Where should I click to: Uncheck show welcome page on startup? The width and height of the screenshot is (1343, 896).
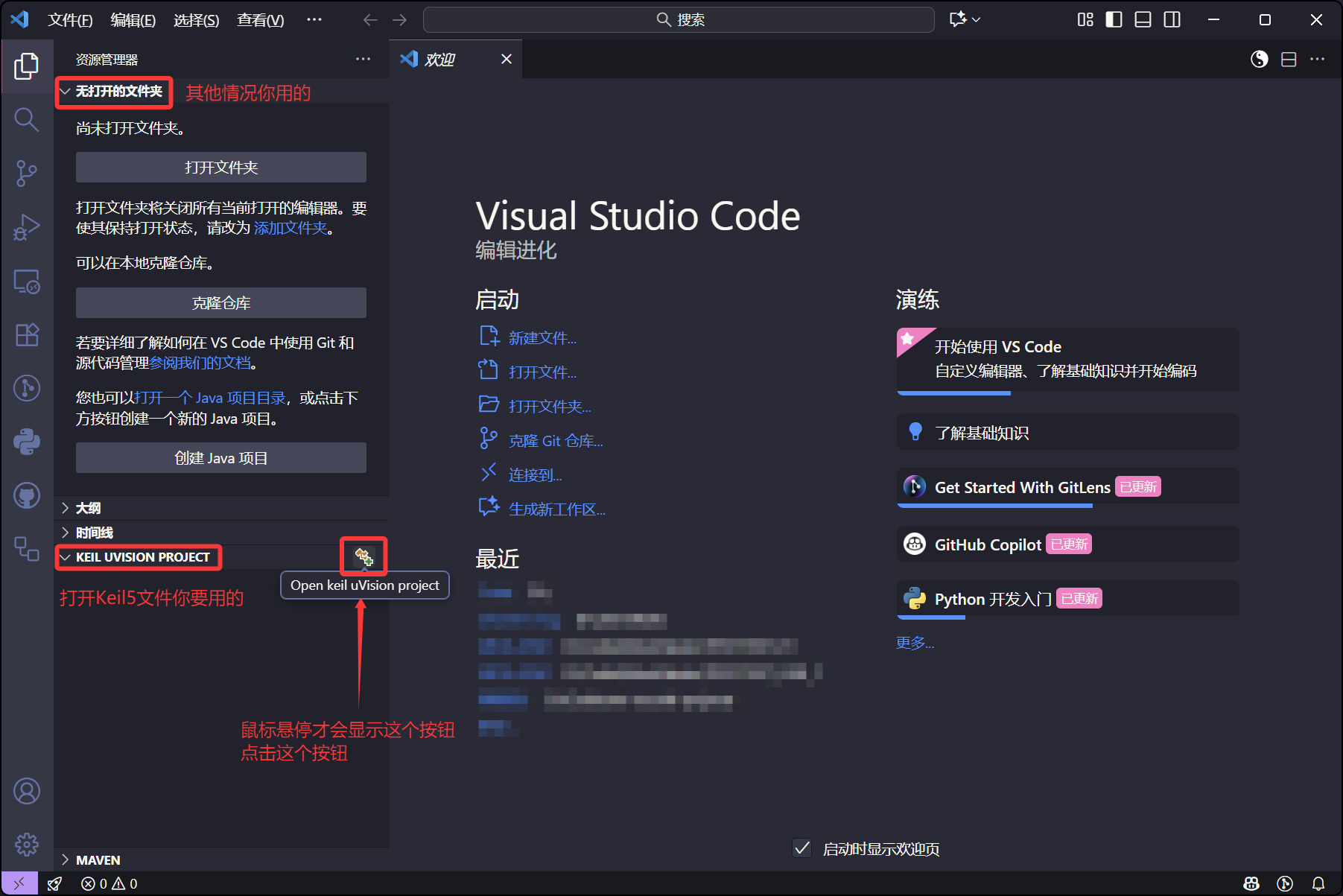click(x=802, y=848)
